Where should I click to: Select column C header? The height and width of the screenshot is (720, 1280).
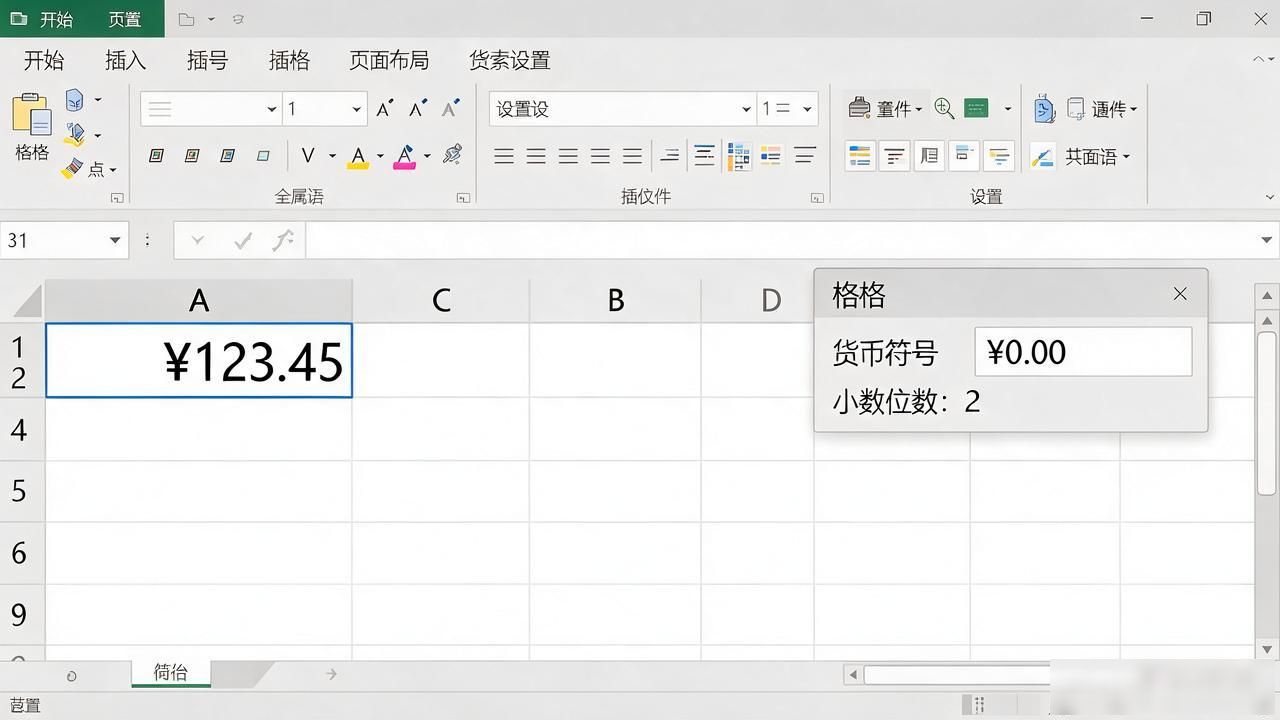pyautogui.click(x=441, y=300)
